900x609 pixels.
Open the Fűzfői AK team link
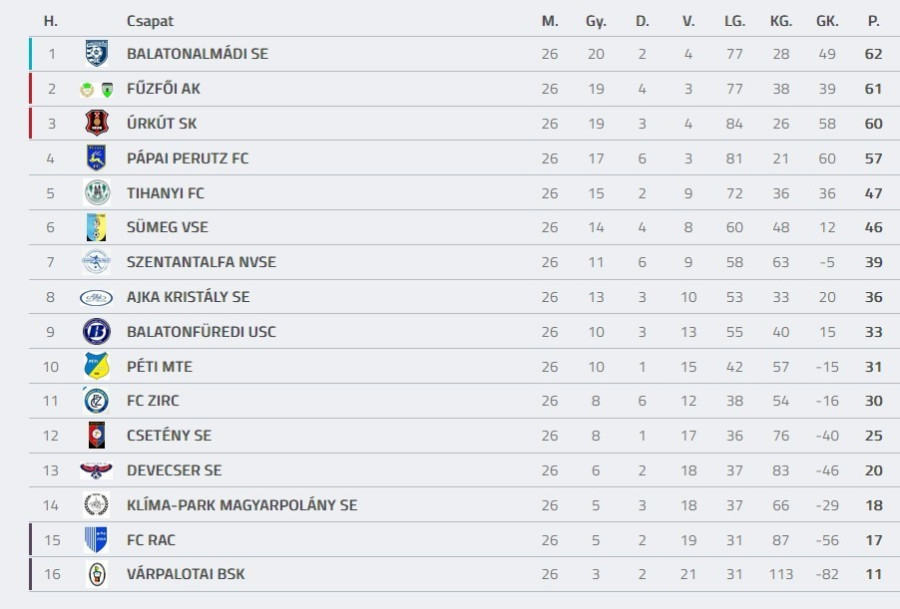point(163,89)
